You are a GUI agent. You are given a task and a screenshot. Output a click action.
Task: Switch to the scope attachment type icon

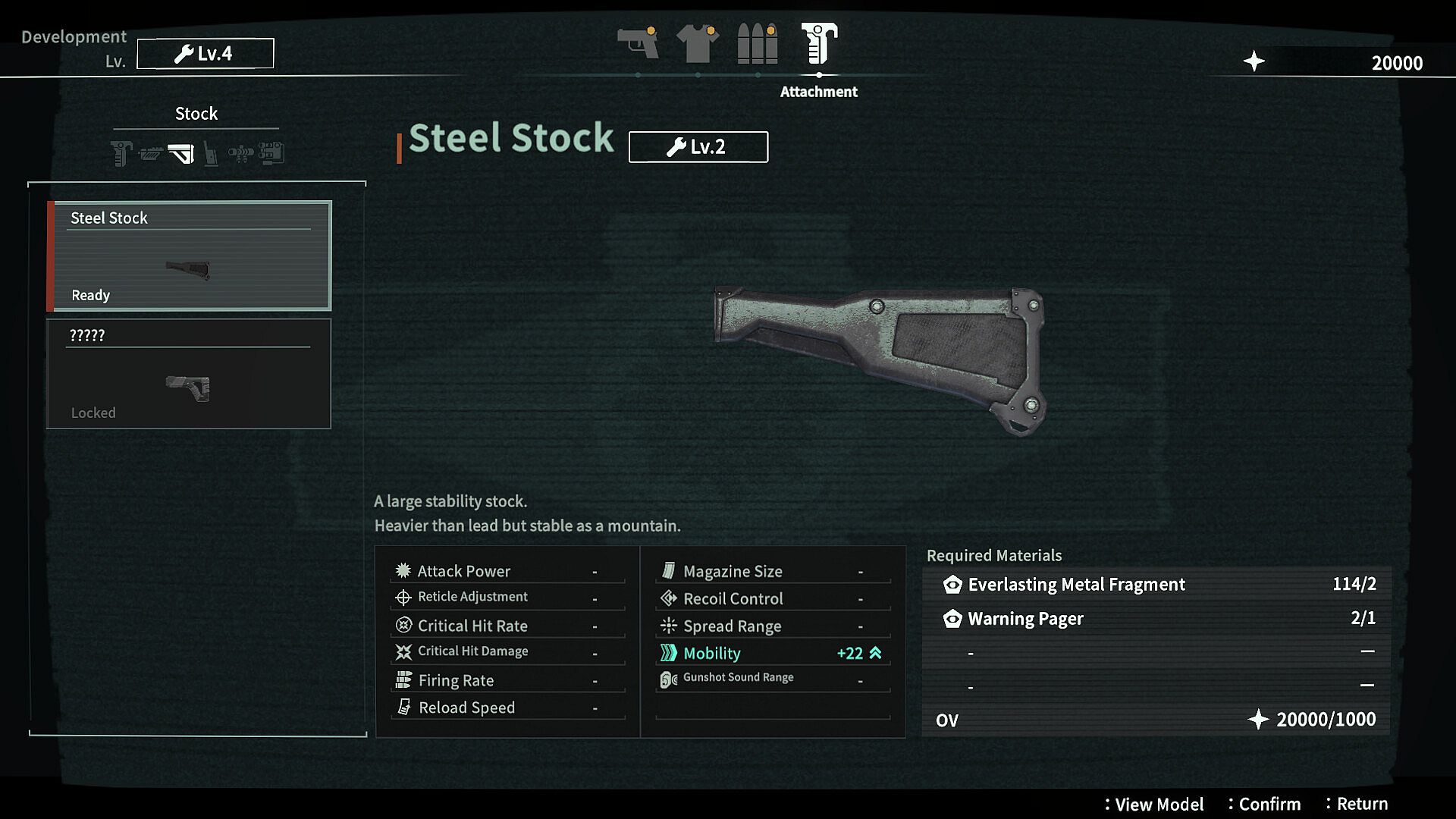click(x=241, y=154)
